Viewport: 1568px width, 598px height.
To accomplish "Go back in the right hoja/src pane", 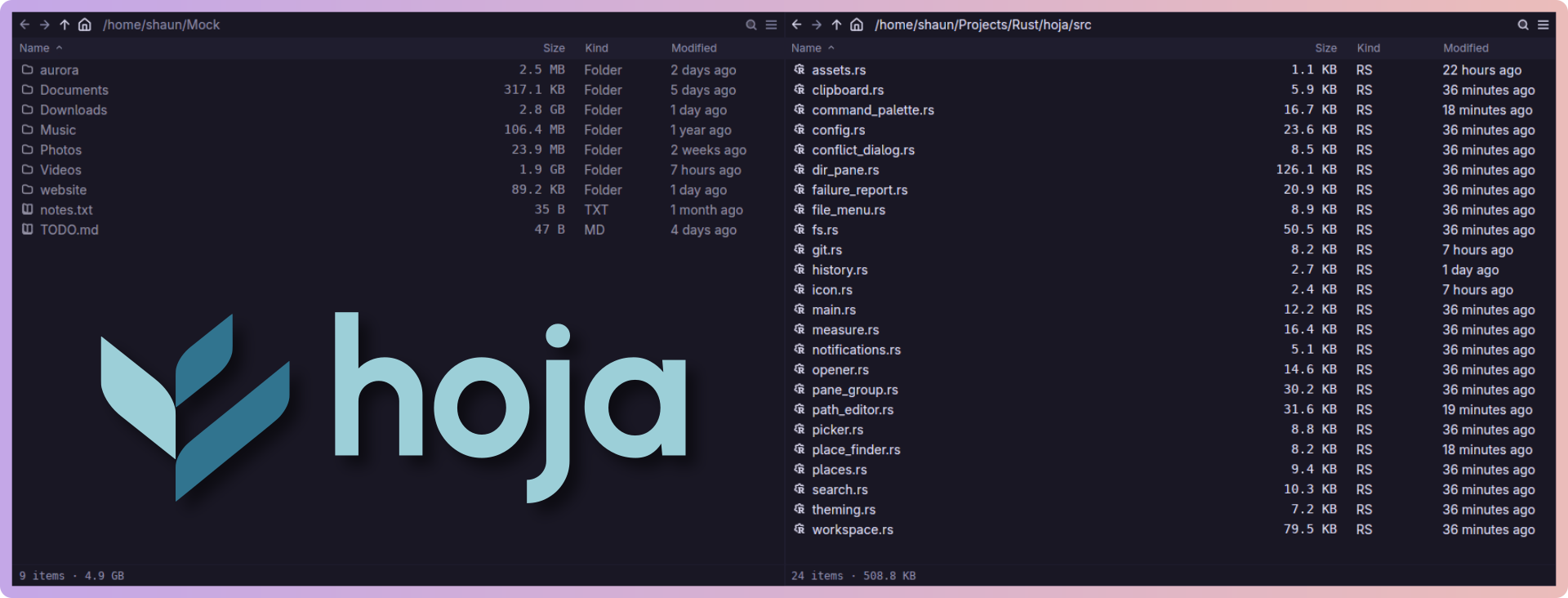I will (796, 25).
